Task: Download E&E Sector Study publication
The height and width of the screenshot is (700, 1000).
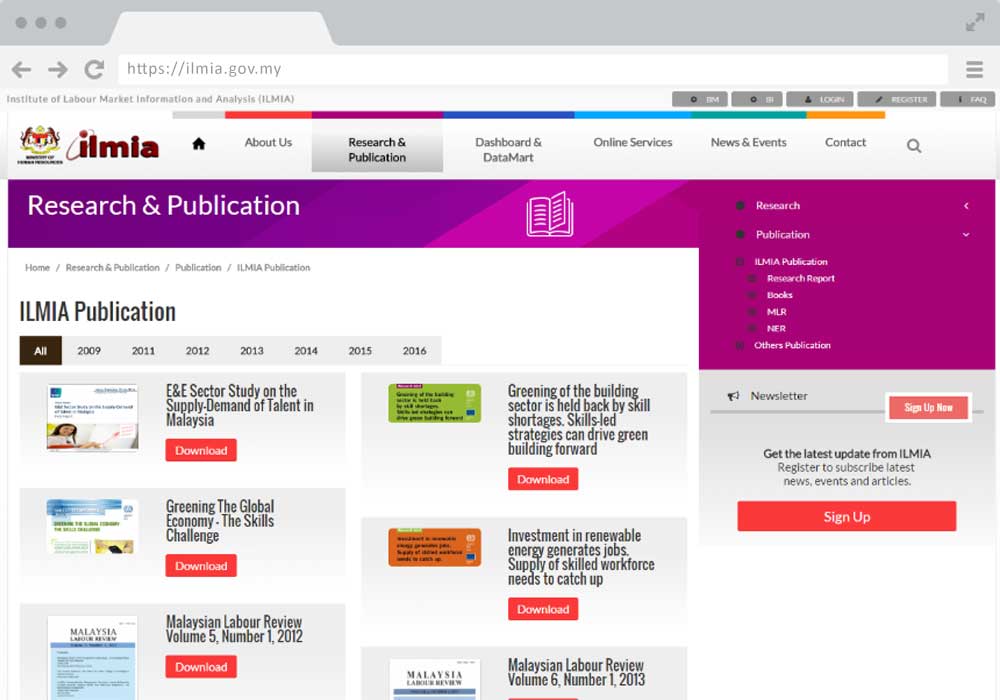Action: pyautogui.click(x=201, y=450)
